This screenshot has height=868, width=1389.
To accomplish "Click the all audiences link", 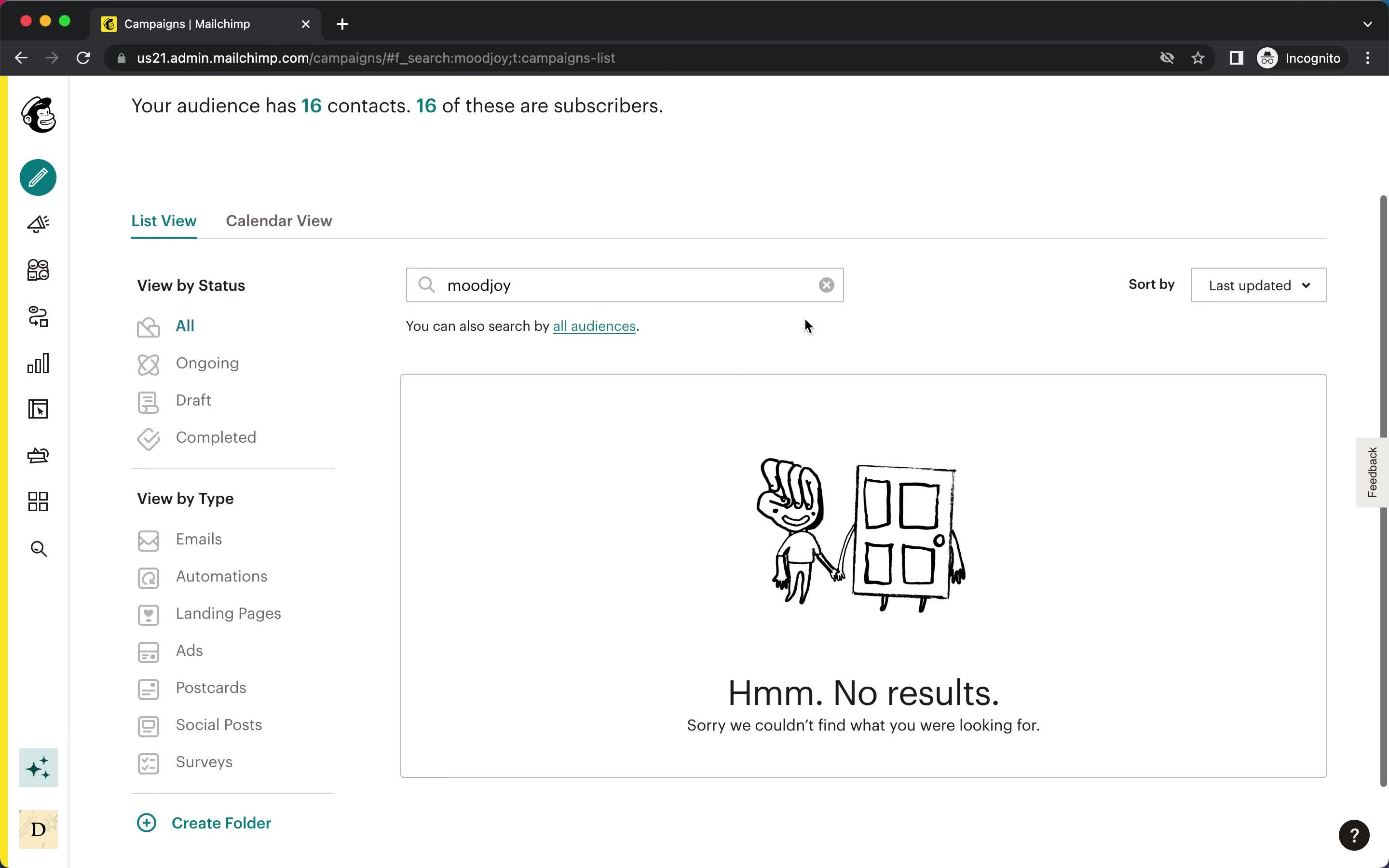I will click(594, 326).
